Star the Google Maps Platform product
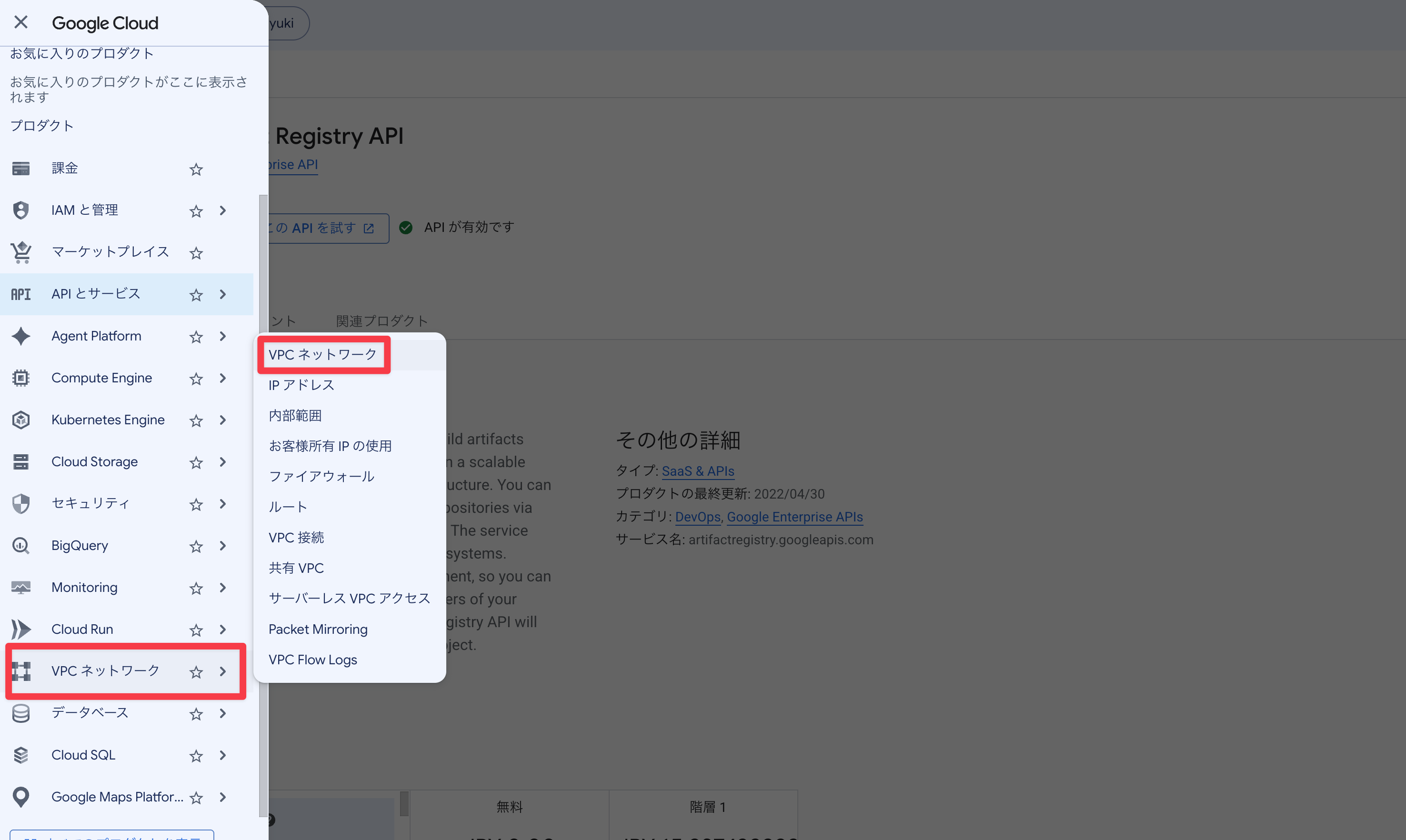 click(196, 798)
